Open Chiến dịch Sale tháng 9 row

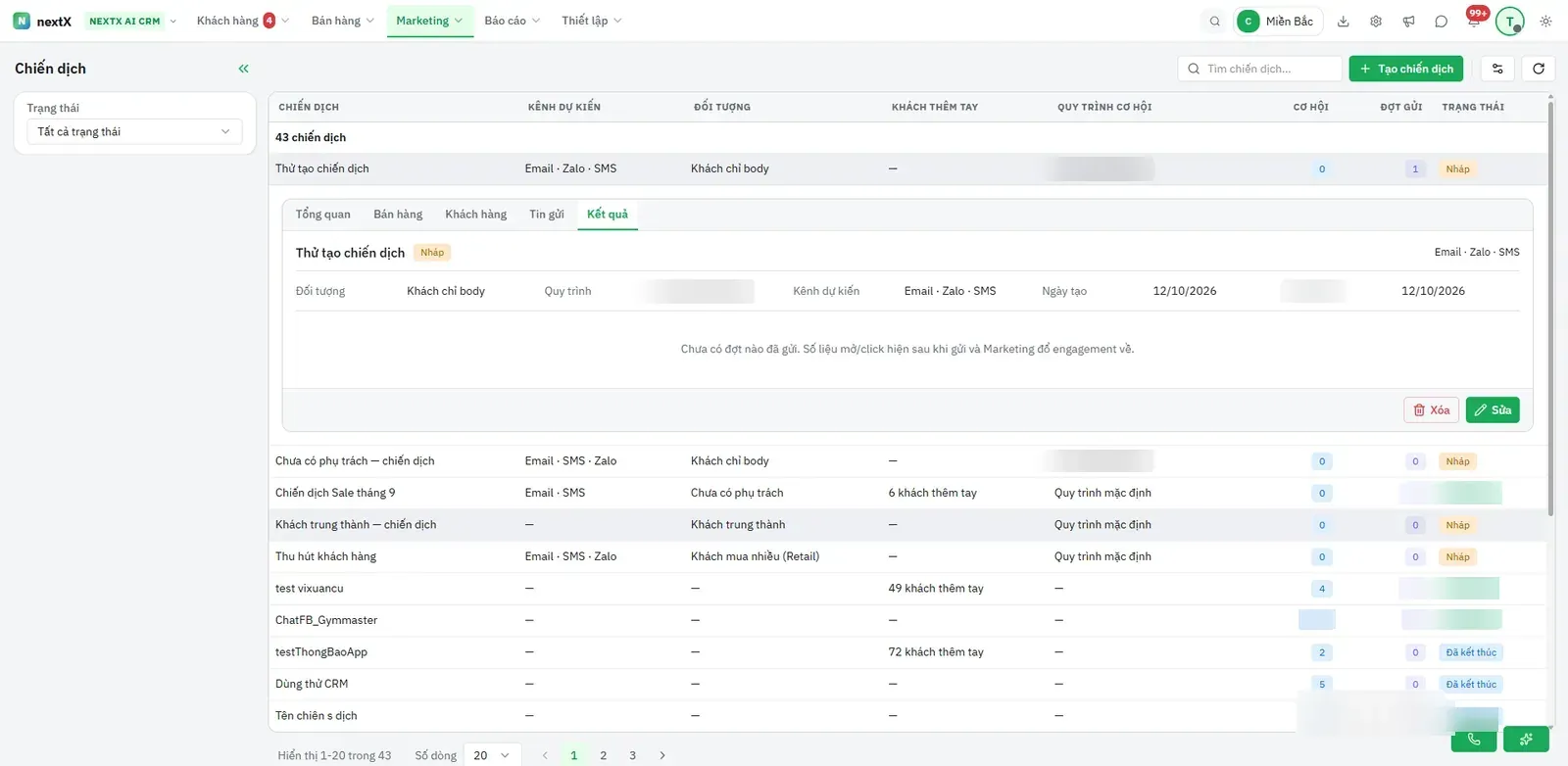coord(907,493)
